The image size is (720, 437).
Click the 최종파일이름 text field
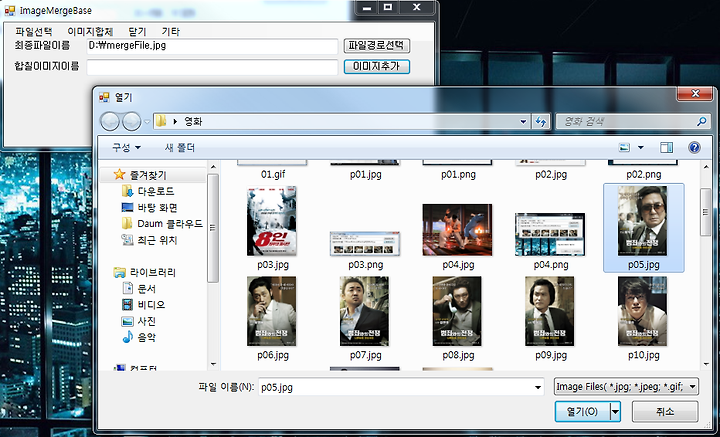point(213,46)
